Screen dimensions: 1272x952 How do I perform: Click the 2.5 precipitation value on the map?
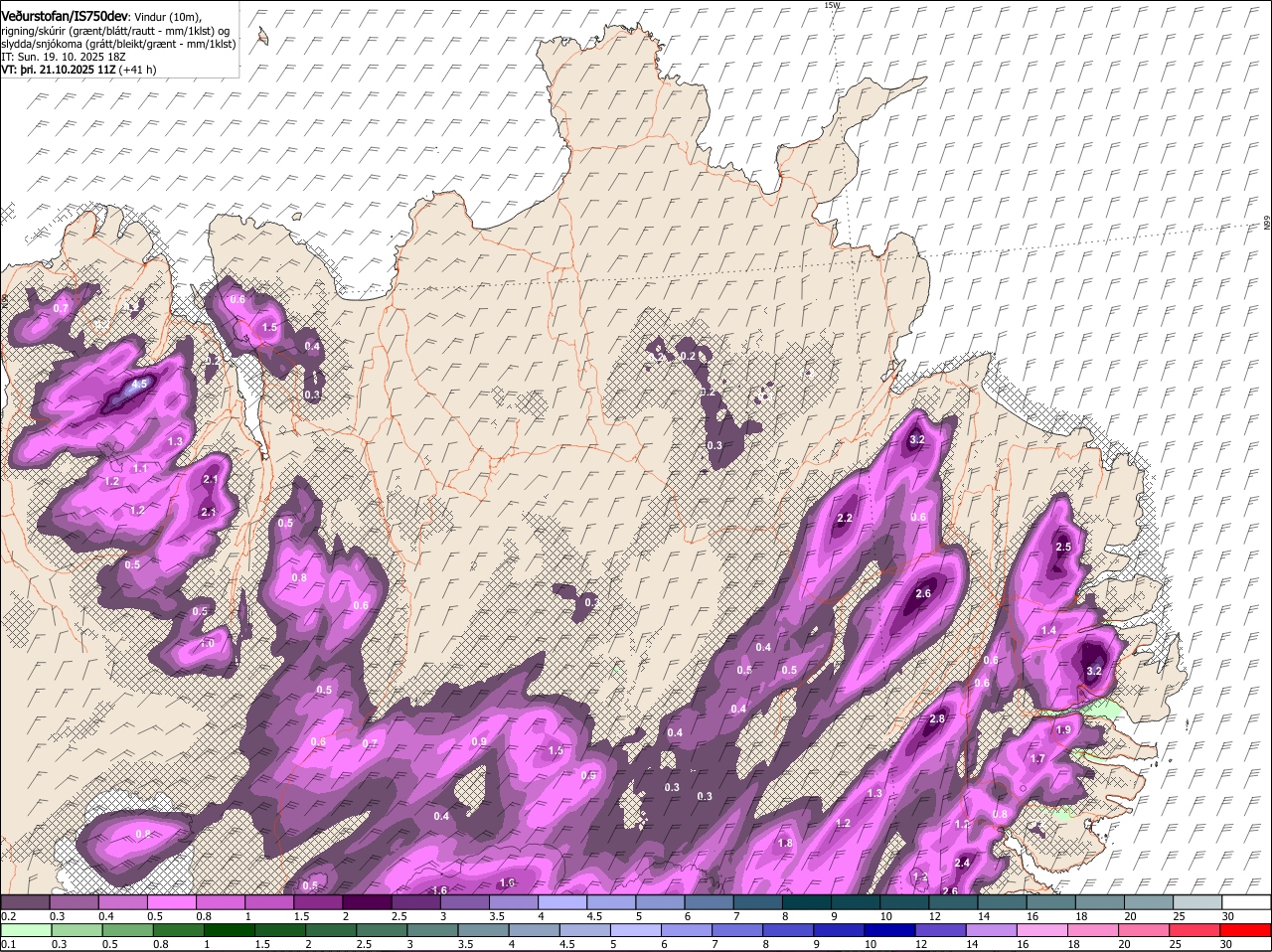[x=1063, y=548]
